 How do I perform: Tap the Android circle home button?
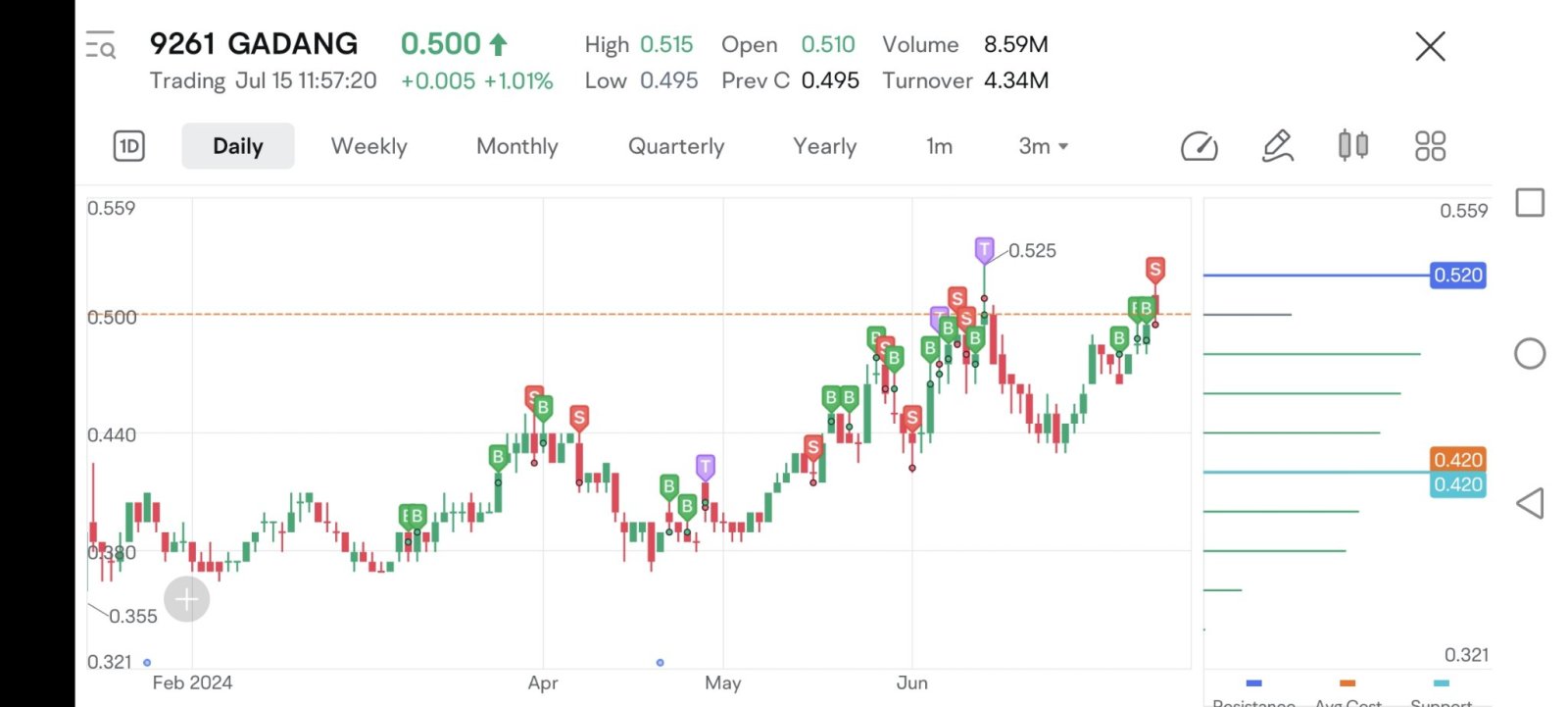point(1530,354)
